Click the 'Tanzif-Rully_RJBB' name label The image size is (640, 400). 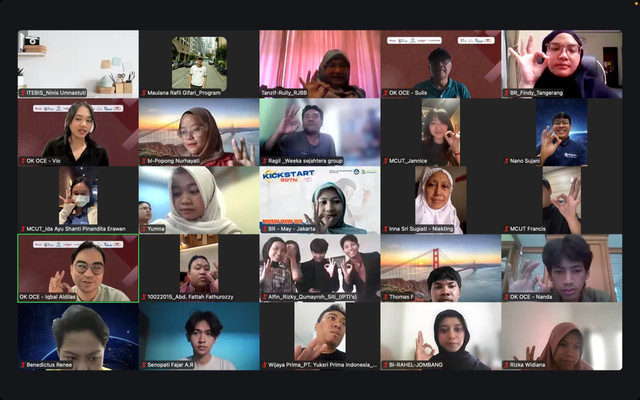(x=284, y=93)
